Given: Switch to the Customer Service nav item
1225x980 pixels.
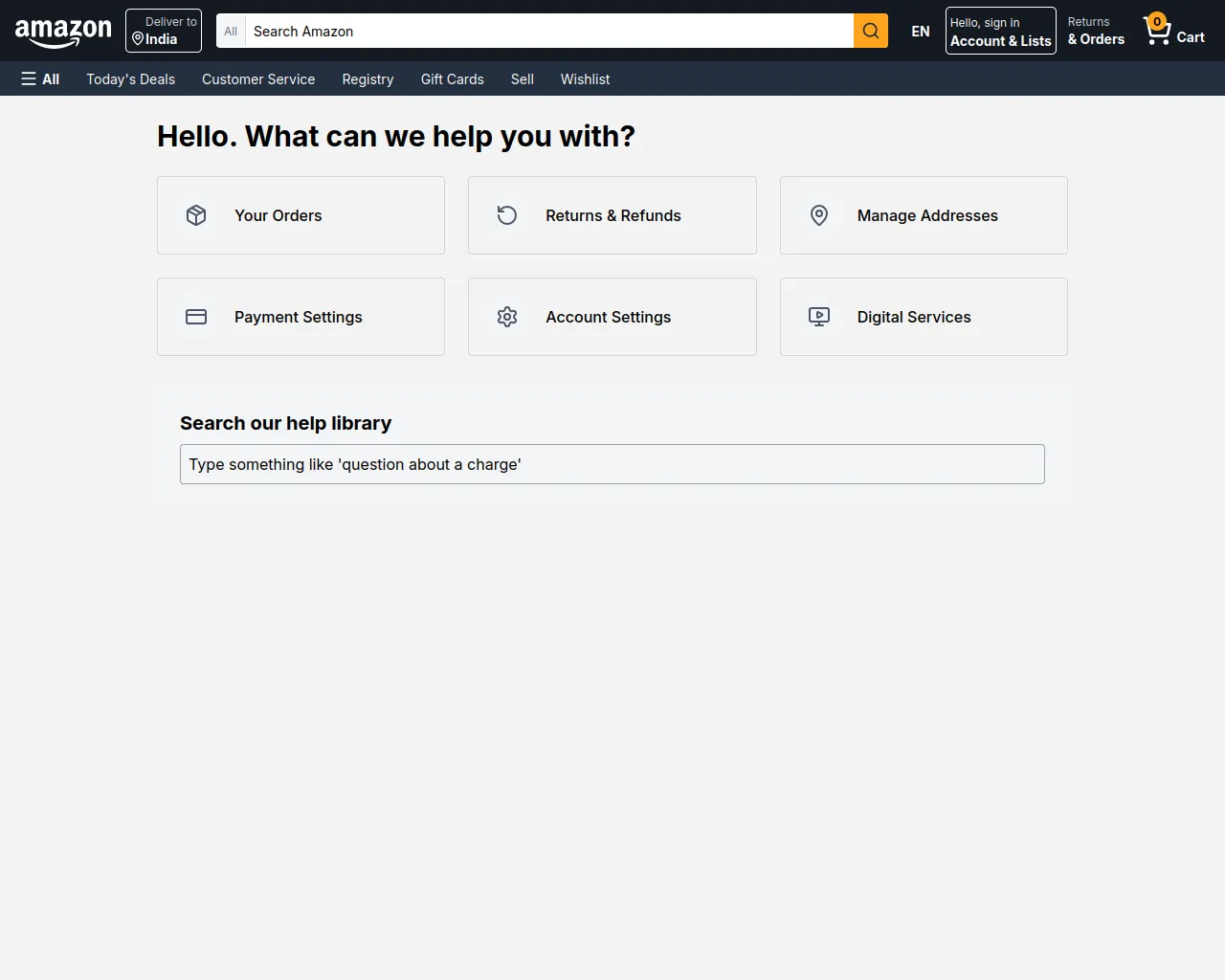Looking at the screenshot, I should click(x=258, y=79).
